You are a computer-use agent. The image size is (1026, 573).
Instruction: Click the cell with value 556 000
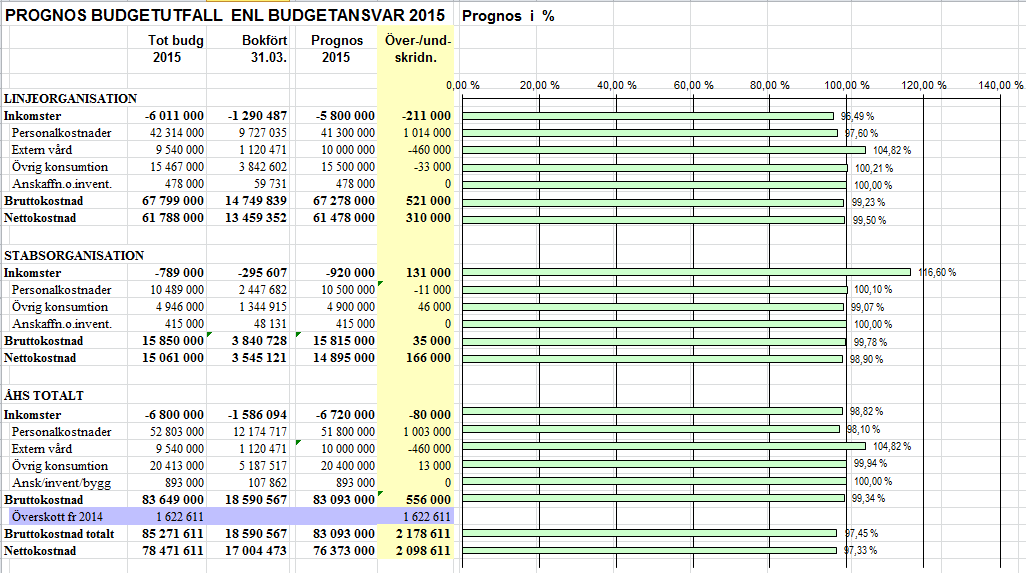click(x=428, y=500)
